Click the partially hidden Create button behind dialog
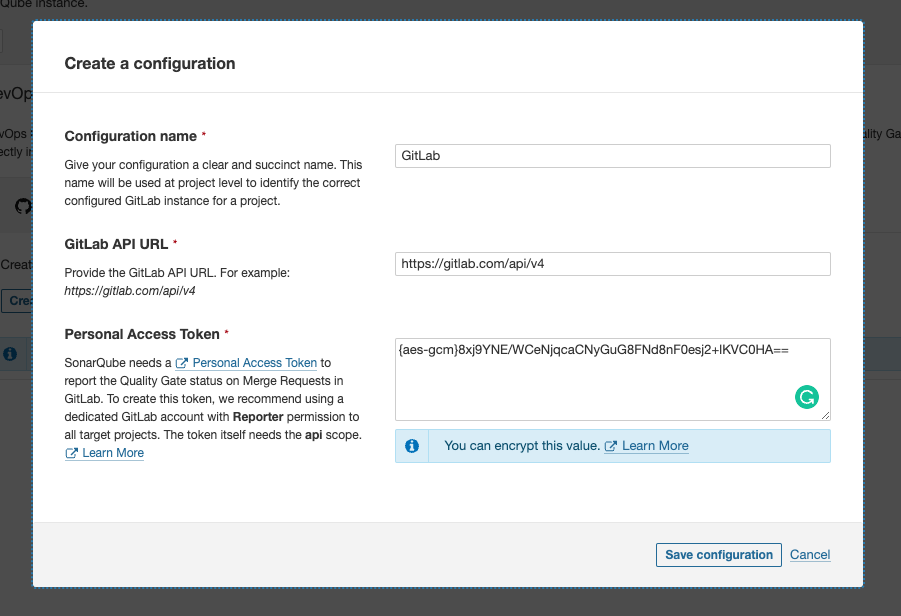 tap(17, 300)
